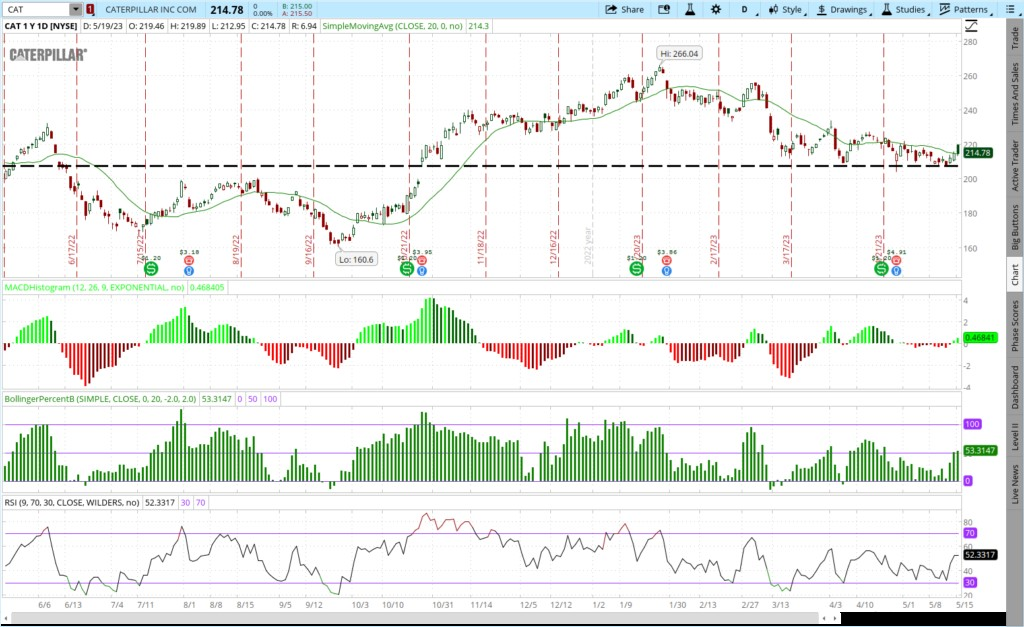Click the scrollbar right arrow near bottom right
The height and width of the screenshot is (627, 1024).
tap(834, 617)
